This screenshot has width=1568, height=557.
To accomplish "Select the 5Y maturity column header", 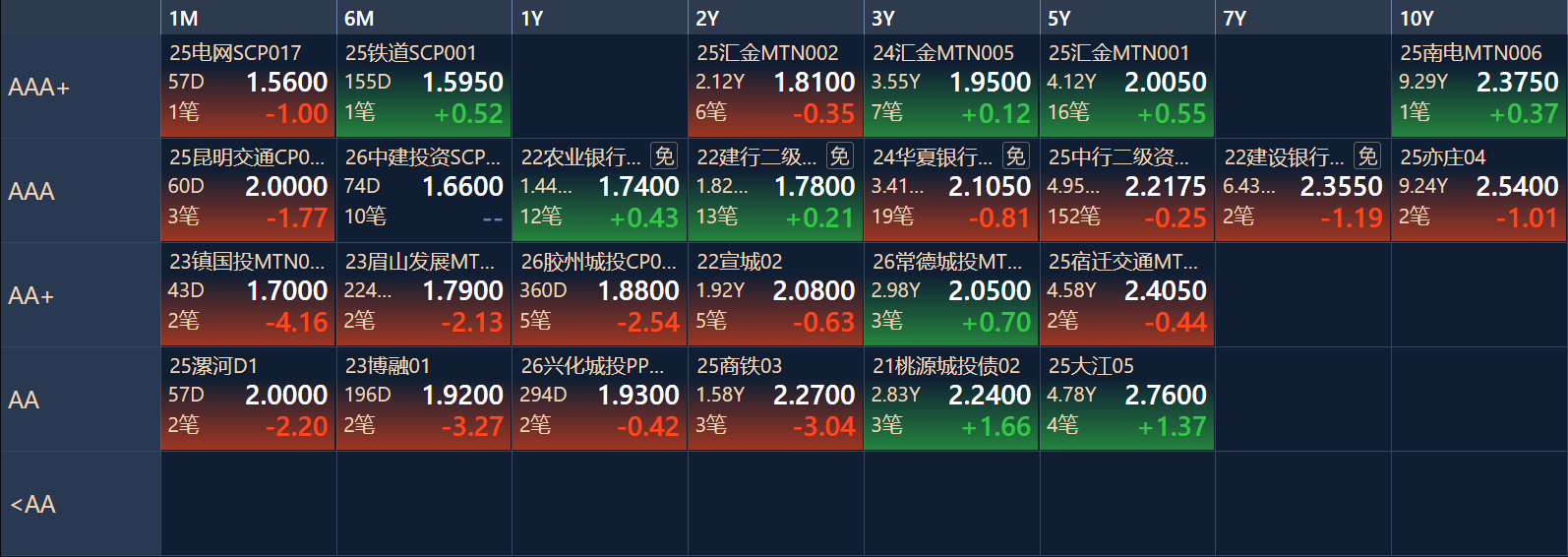I will click(x=1127, y=18).
